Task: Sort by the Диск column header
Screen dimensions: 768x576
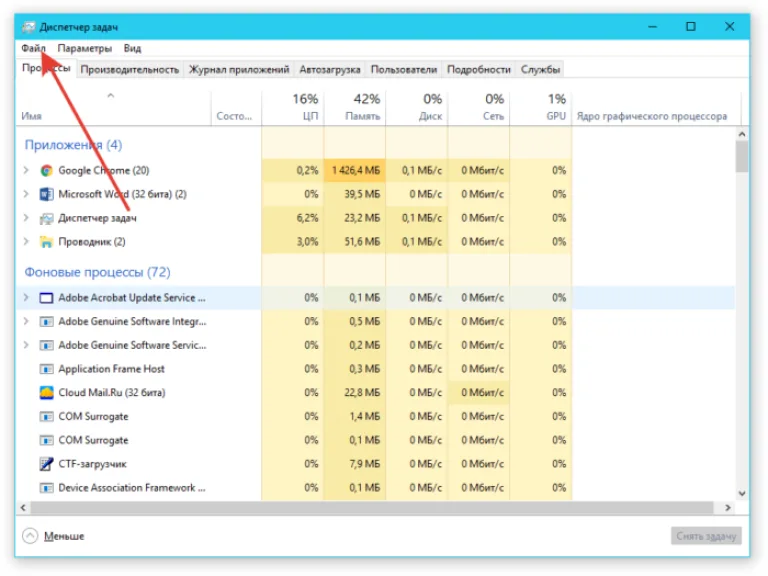Action: coord(417,108)
